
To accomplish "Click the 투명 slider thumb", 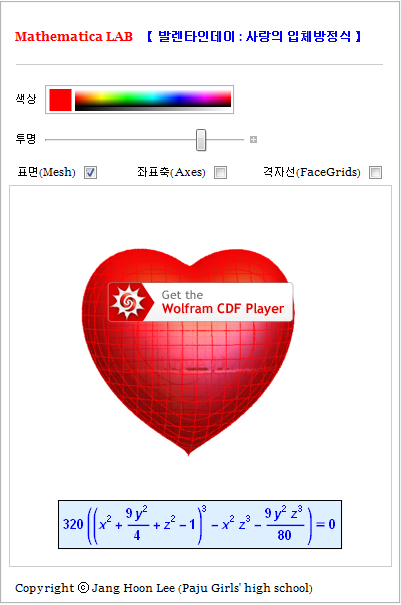I will [201, 140].
